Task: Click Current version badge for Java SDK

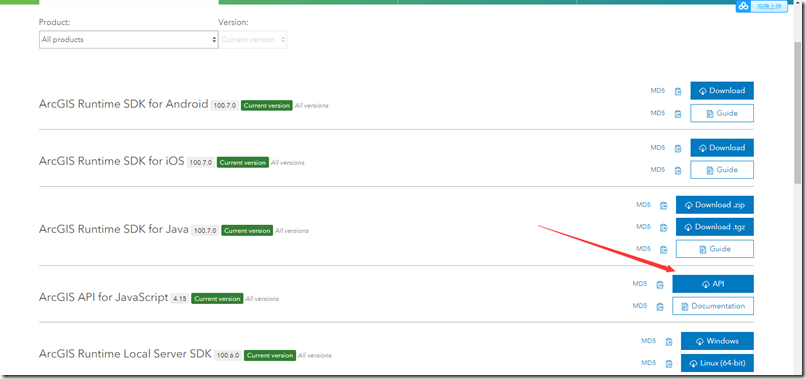Action: coord(247,231)
